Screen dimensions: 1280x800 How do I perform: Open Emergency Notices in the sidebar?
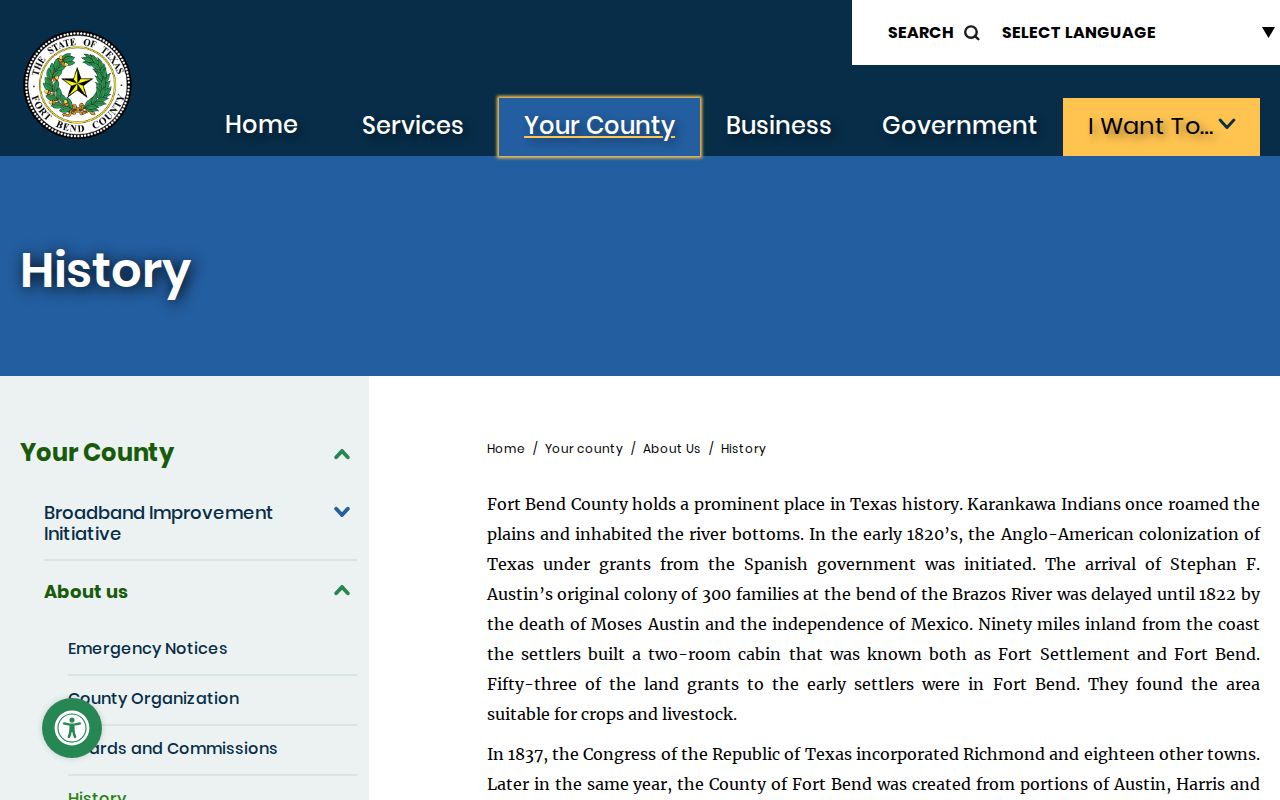[x=148, y=649]
